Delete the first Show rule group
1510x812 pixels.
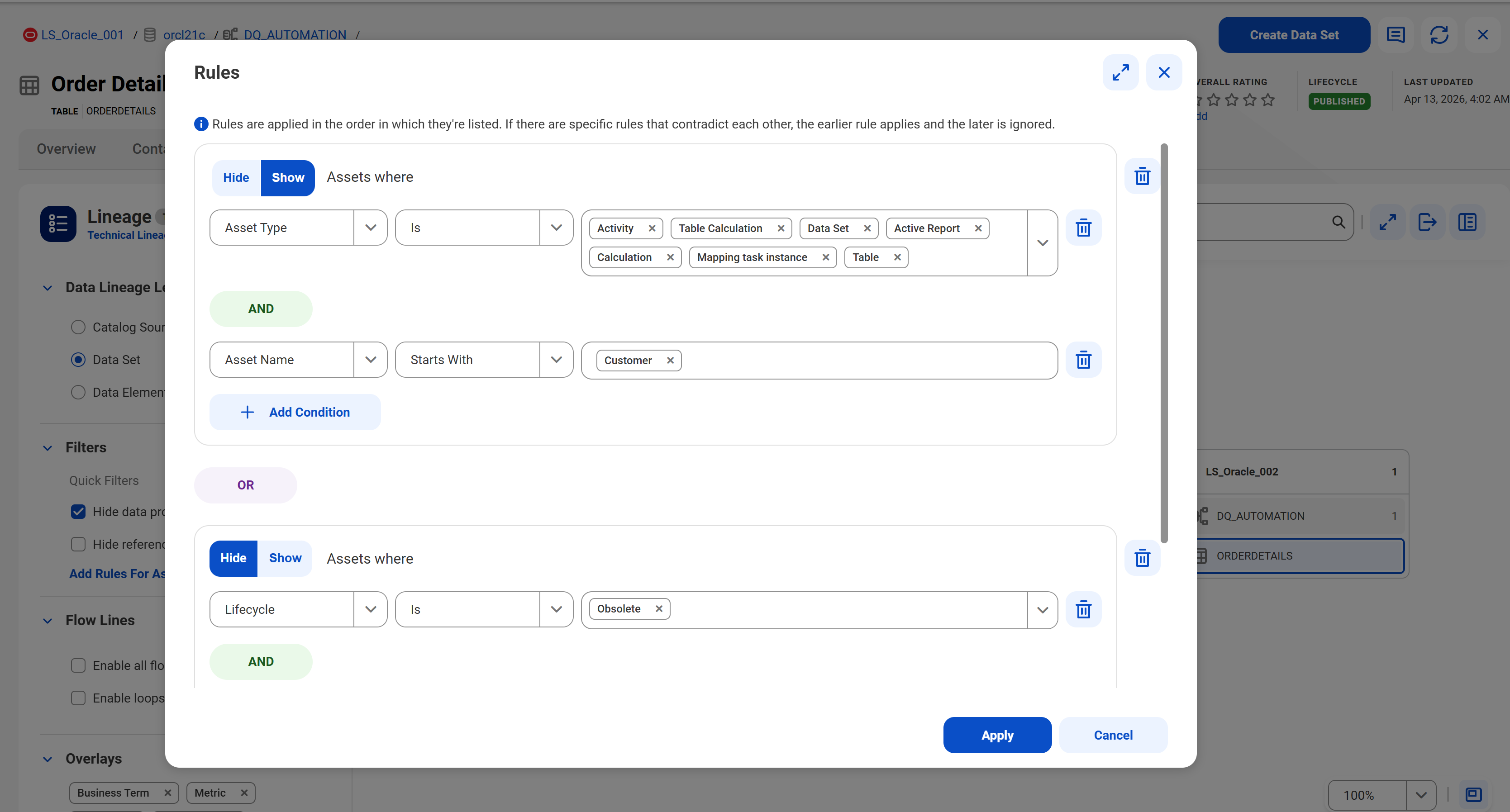(x=1142, y=176)
